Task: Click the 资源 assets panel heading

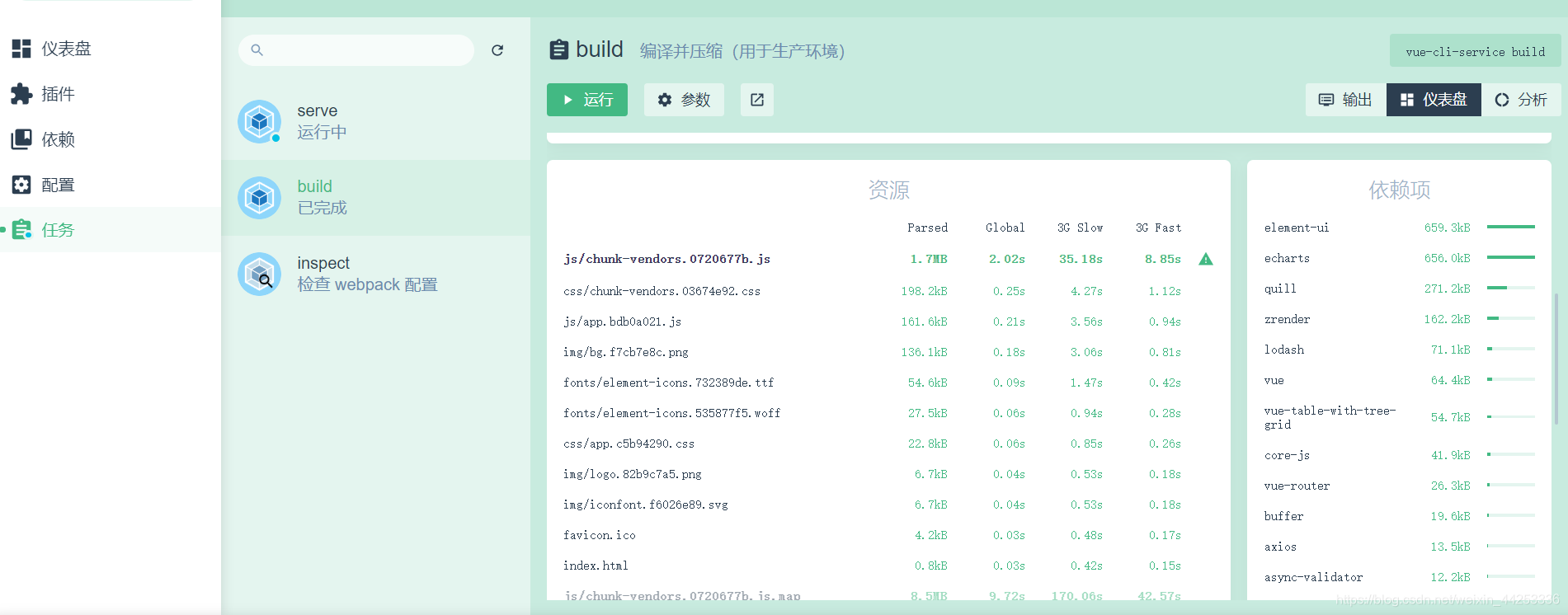Action: (x=888, y=190)
